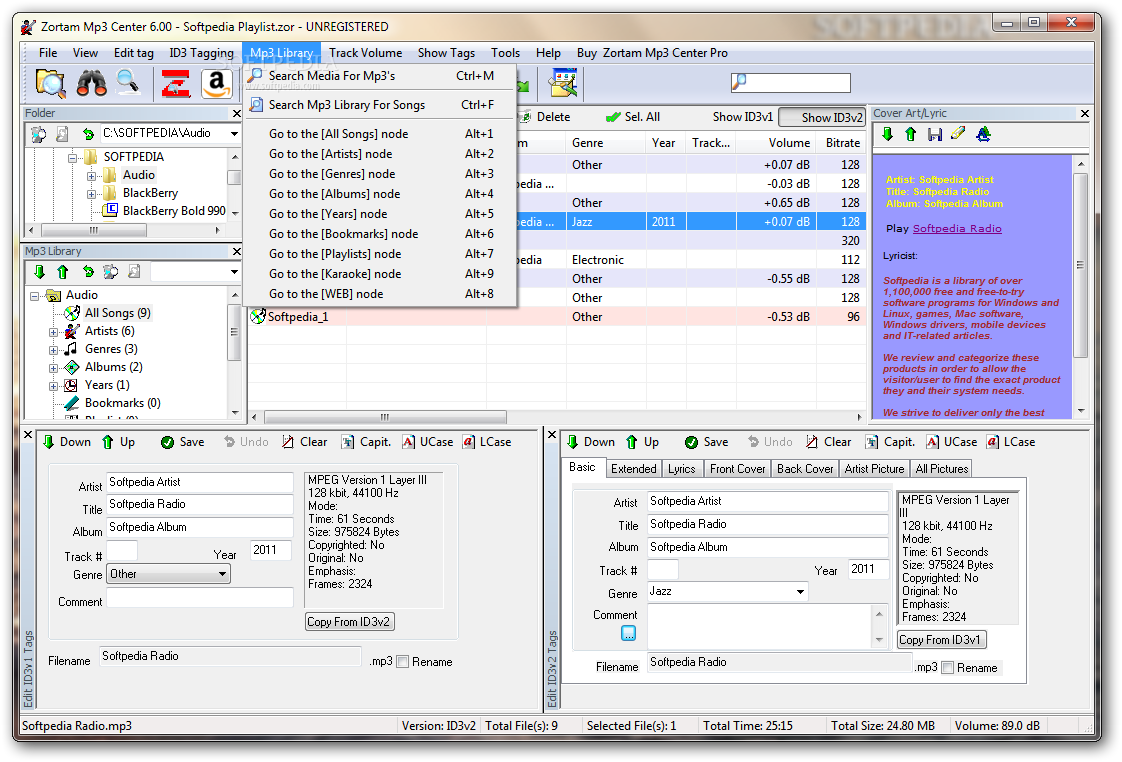Click the ID3v1 Artist field
1122x762 pixels.
pyautogui.click(x=199, y=482)
